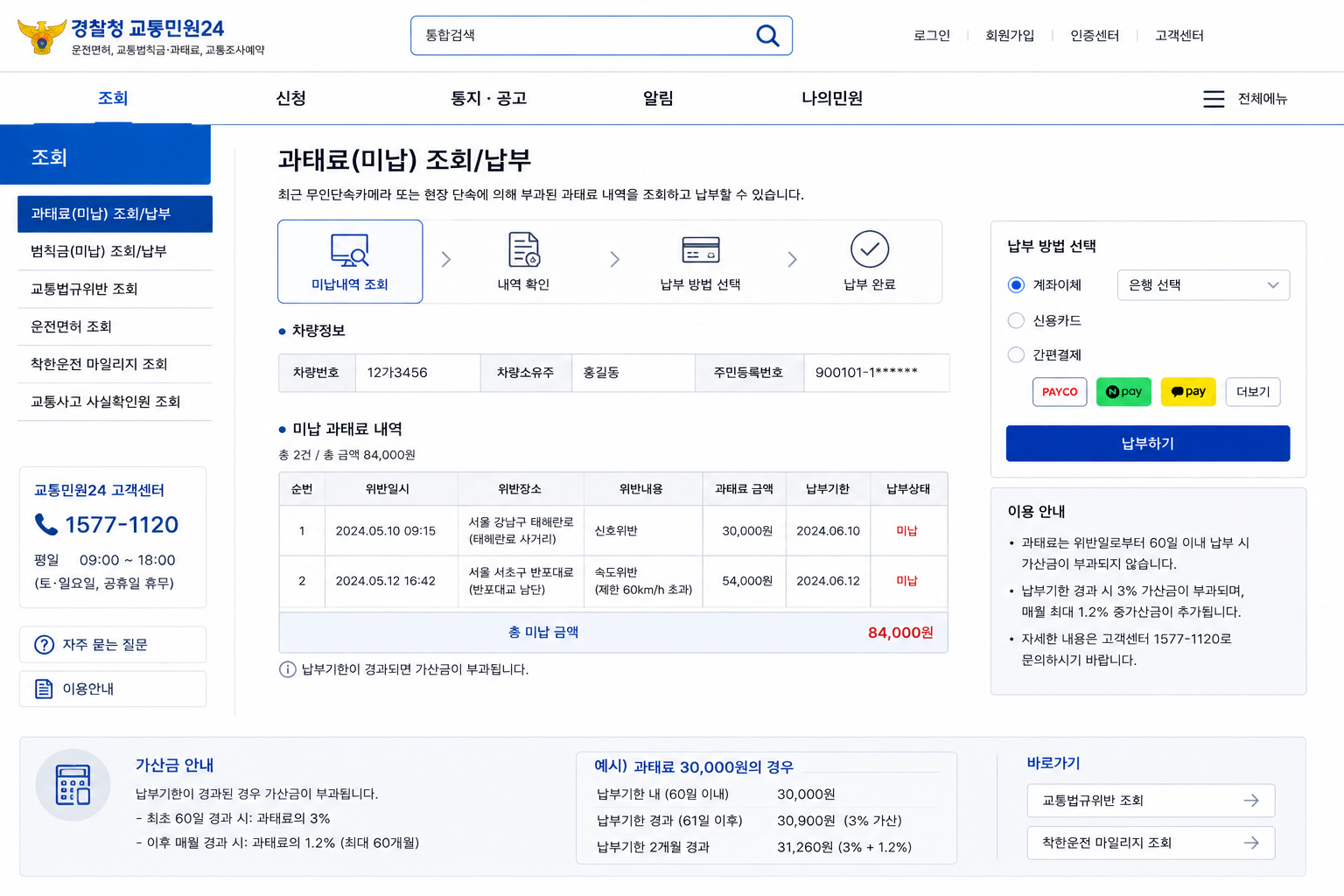Open 운전면허 조회 in sidebar
The image size is (1344, 896).
(x=115, y=326)
